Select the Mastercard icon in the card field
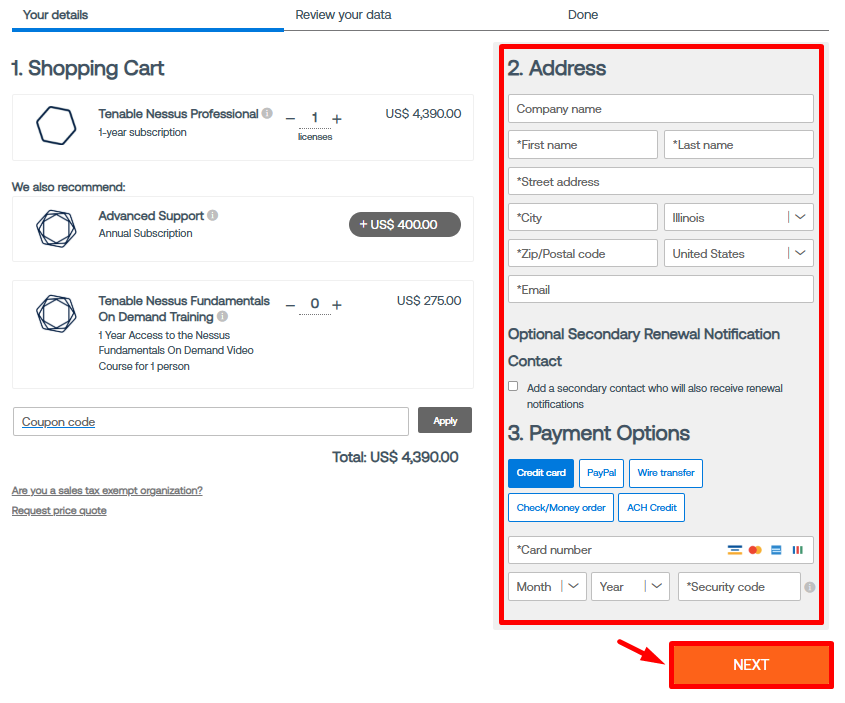The image size is (845, 703). coord(755,550)
